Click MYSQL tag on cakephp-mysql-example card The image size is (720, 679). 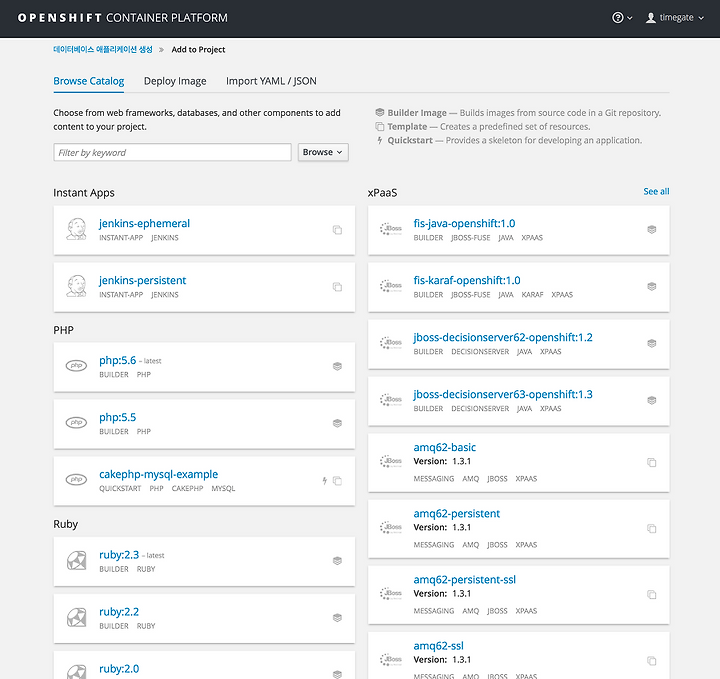coord(223,488)
